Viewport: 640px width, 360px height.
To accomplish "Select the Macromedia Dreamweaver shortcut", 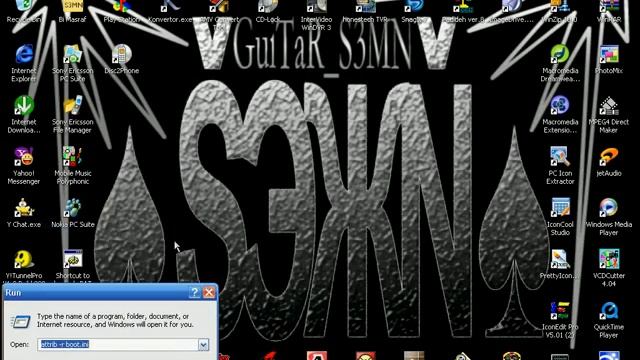I will click(560, 63).
